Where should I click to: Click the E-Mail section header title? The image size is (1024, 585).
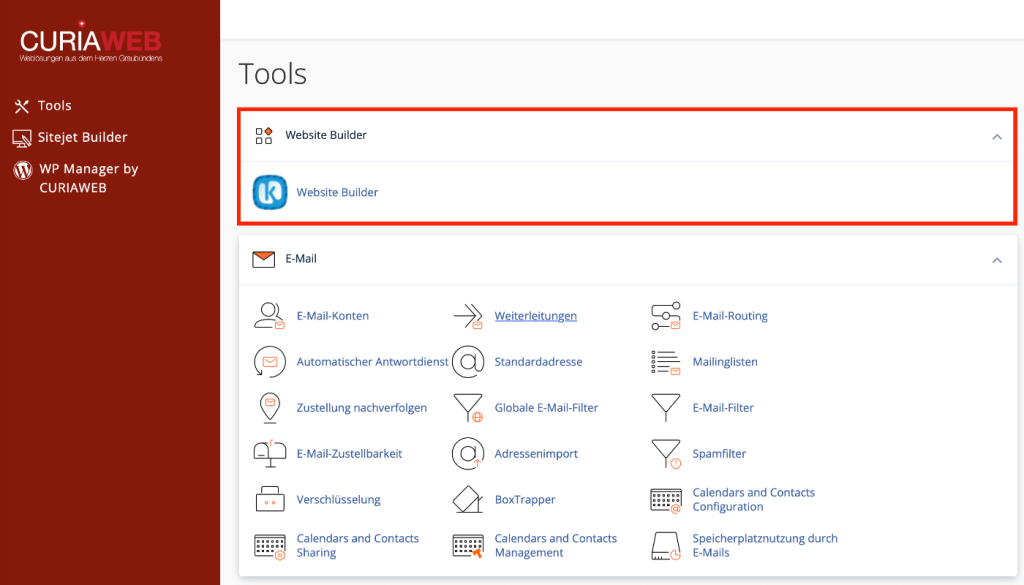coord(301,259)
